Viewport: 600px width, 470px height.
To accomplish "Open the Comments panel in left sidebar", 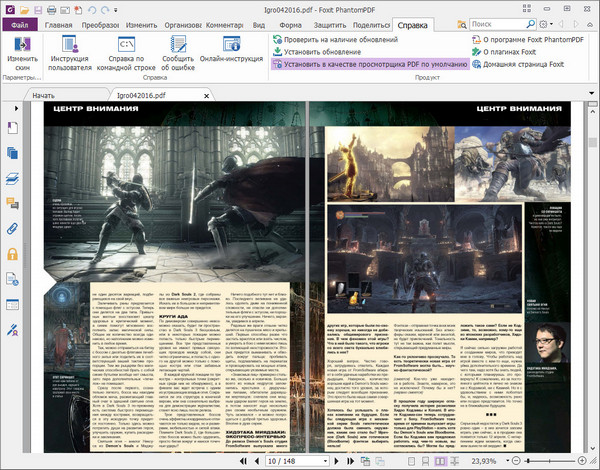I will tap(13, 204).
